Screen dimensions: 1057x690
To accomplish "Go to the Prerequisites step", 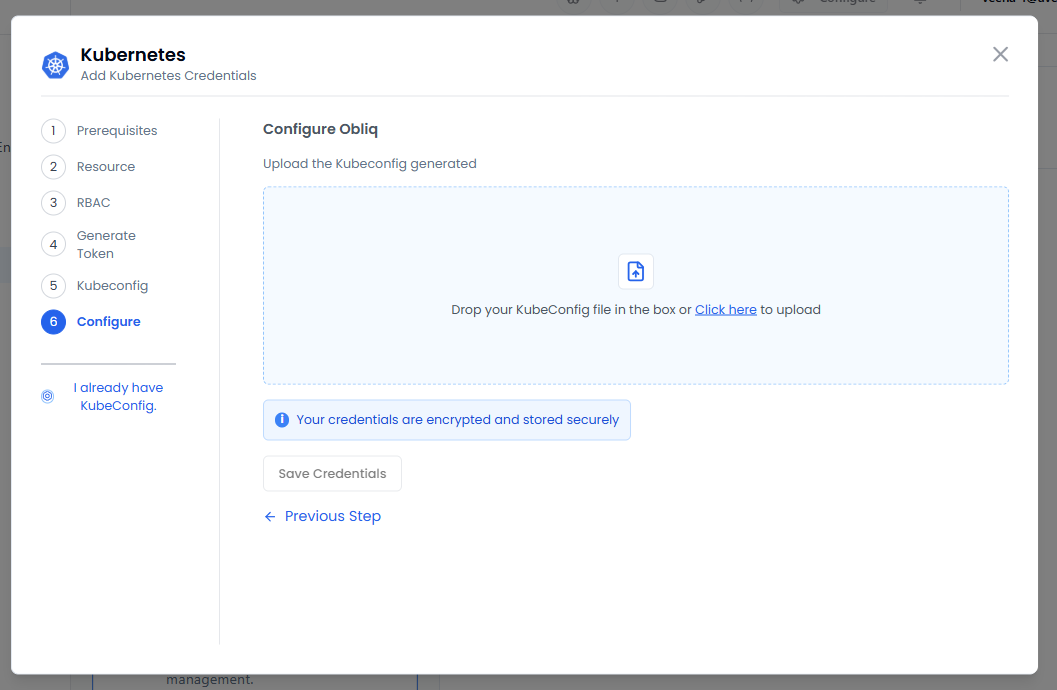I will point(117,131).
